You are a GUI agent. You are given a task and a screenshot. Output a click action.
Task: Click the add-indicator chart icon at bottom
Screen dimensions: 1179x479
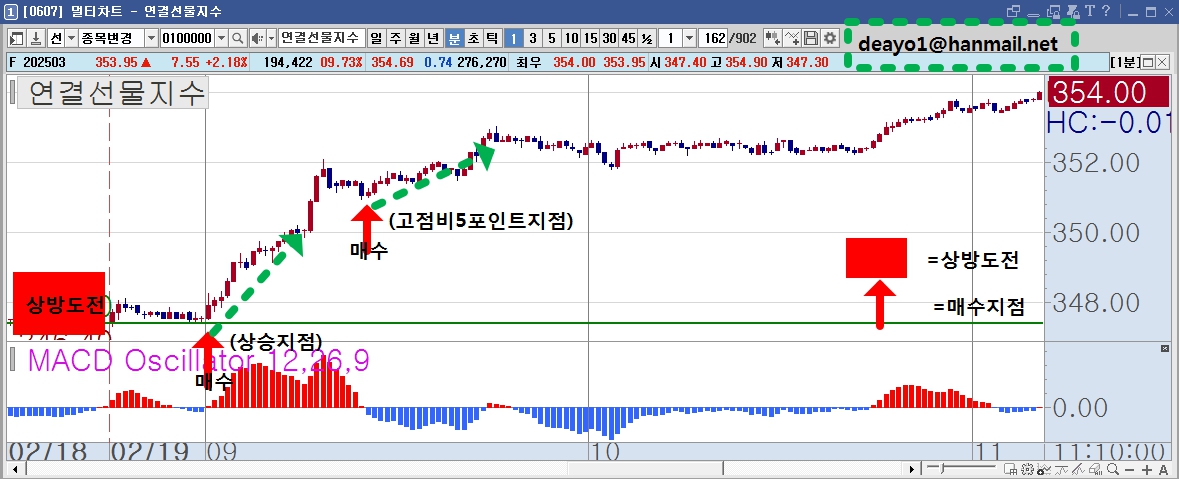click(1044, 469)
